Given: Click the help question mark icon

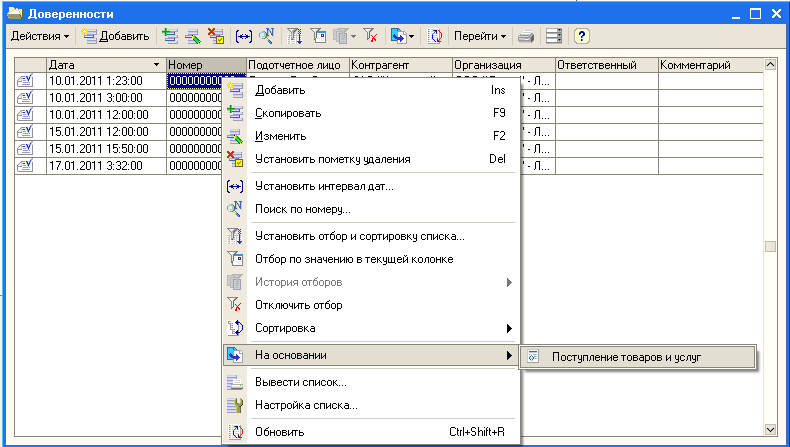Looking at the screenshot, I should pyautogui.click(x=581, y=36).
